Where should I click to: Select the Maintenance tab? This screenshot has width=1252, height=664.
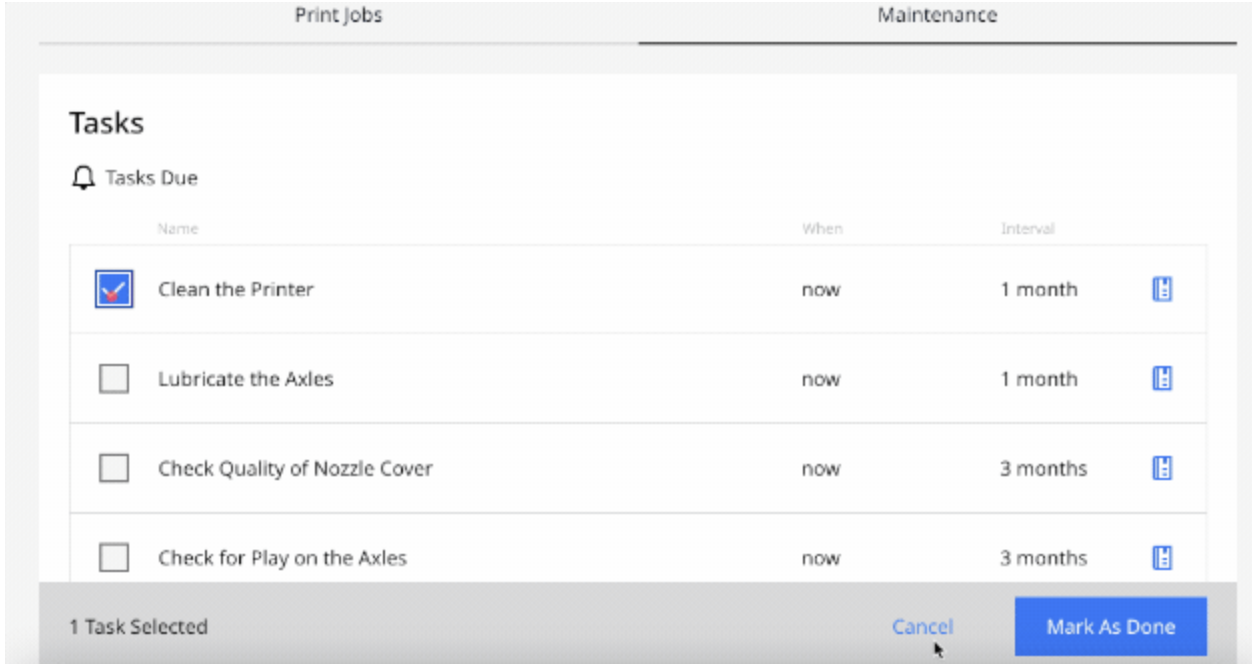pos(937,16)
